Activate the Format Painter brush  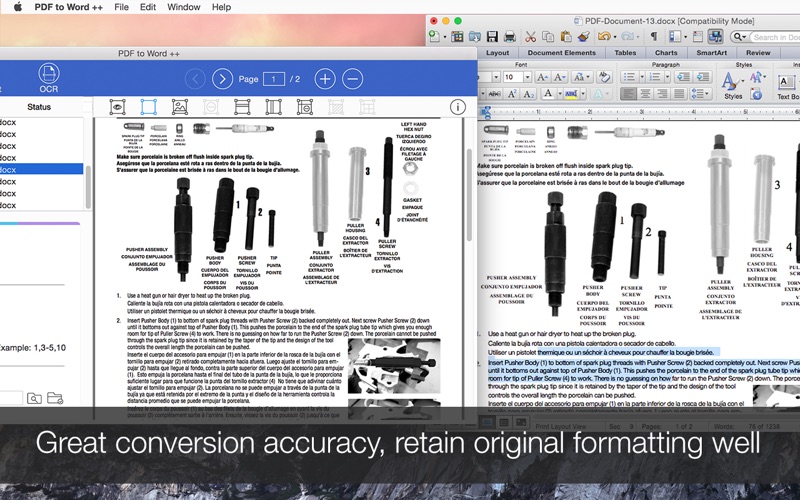coord(584,36)
